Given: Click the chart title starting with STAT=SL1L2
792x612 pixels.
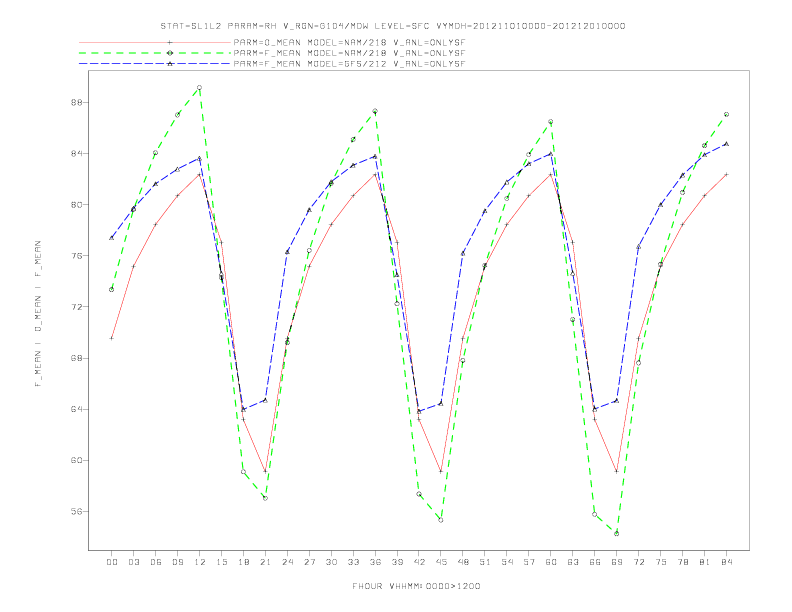Looking at the screenshot, I should (393, 26).
